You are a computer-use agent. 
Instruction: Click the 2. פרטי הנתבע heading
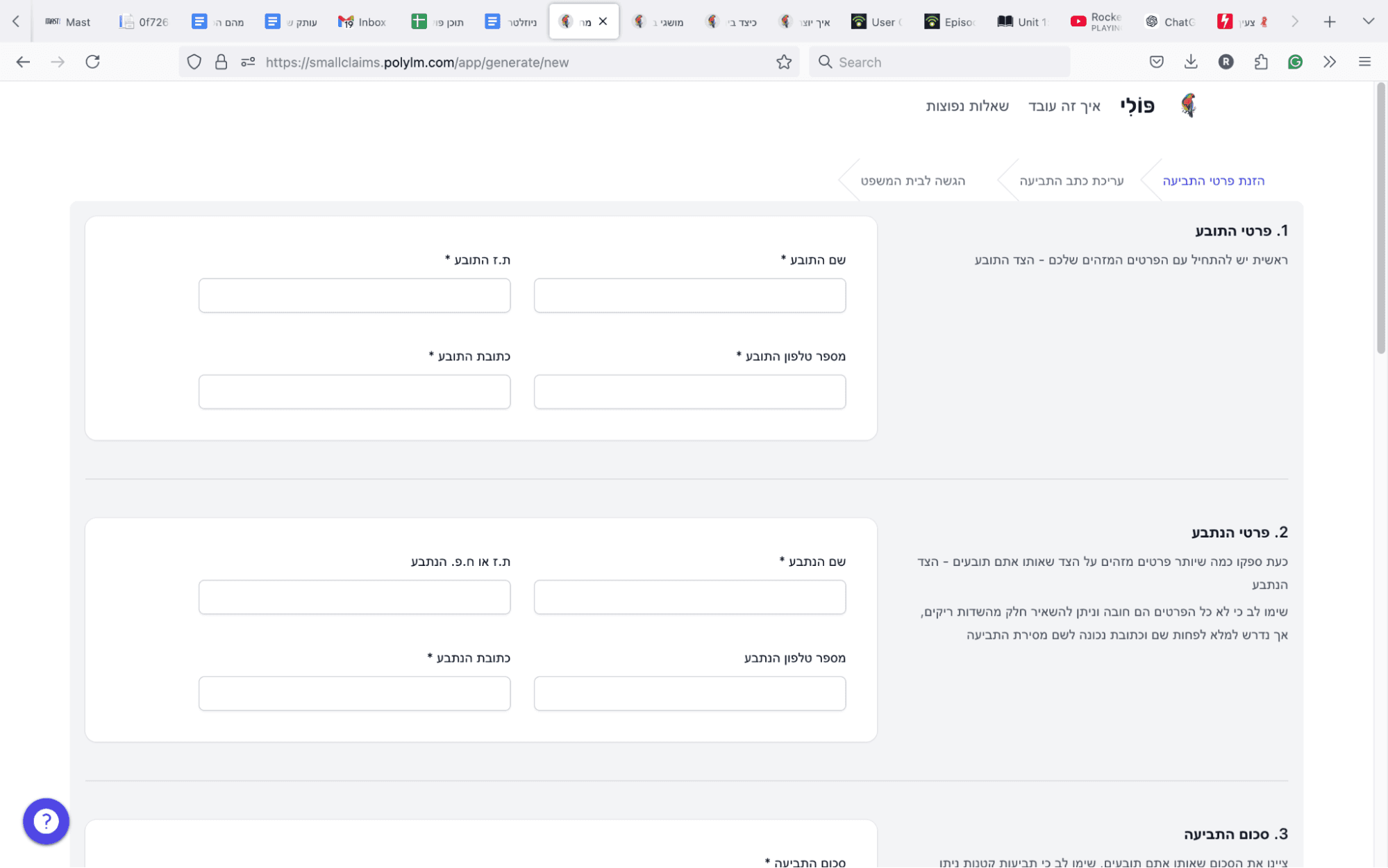[x=1239, y=533]
